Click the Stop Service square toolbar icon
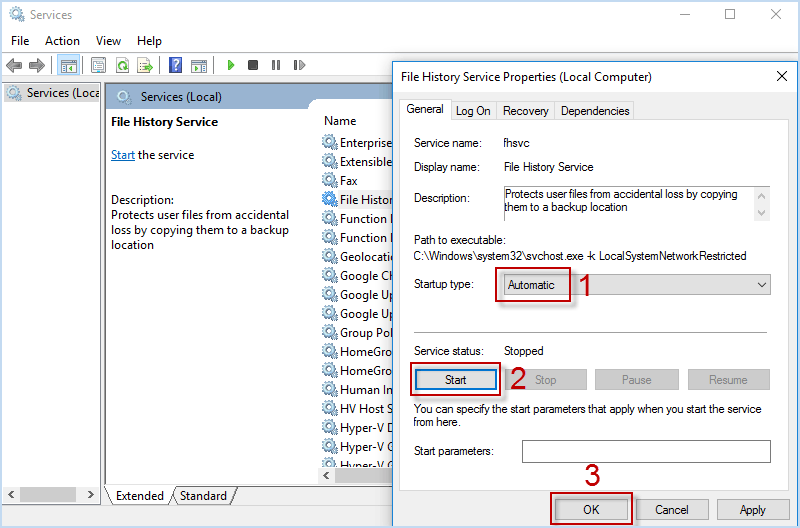Viewport: 800px width, 528px height. (253, 65)
